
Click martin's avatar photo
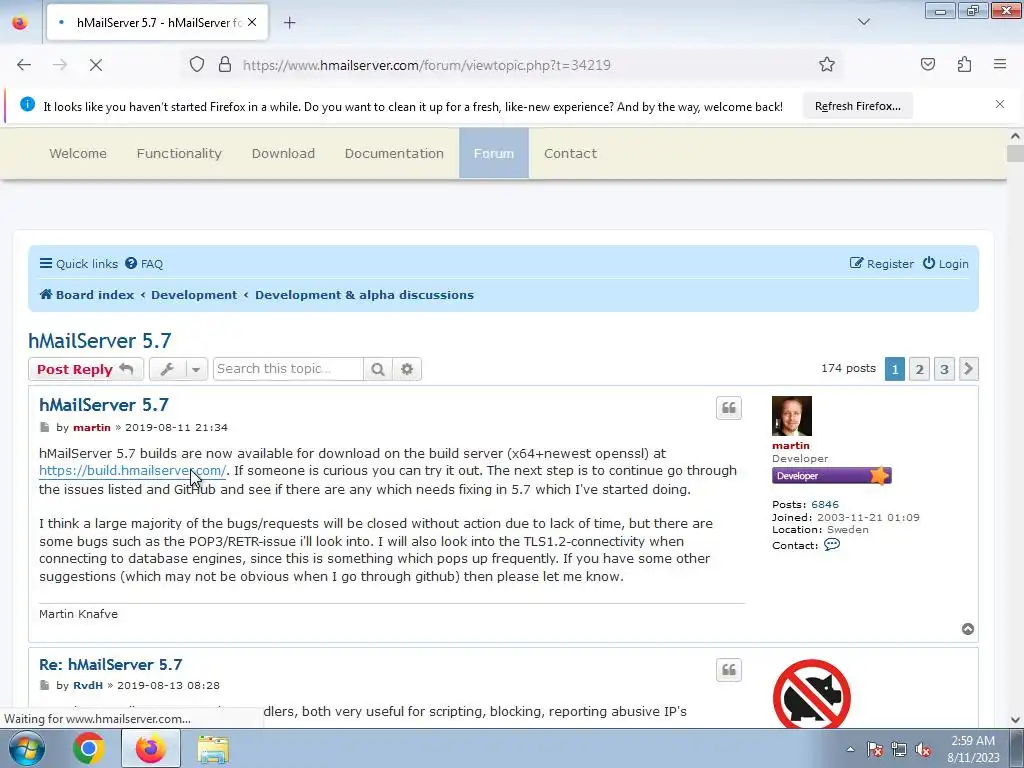click(x=792, y=416)
